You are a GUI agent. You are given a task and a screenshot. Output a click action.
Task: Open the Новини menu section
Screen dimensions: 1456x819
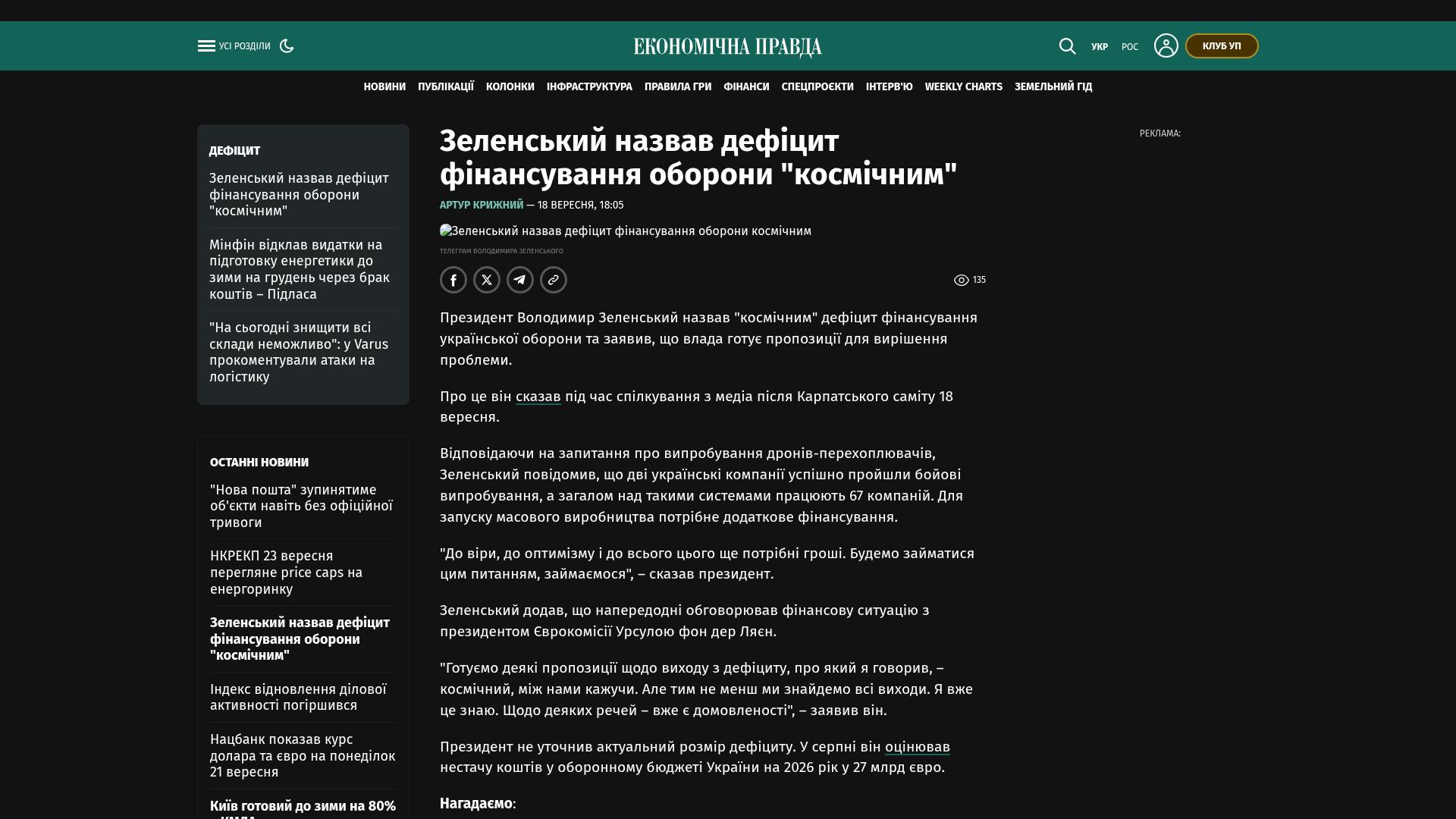tap(384, 87)
